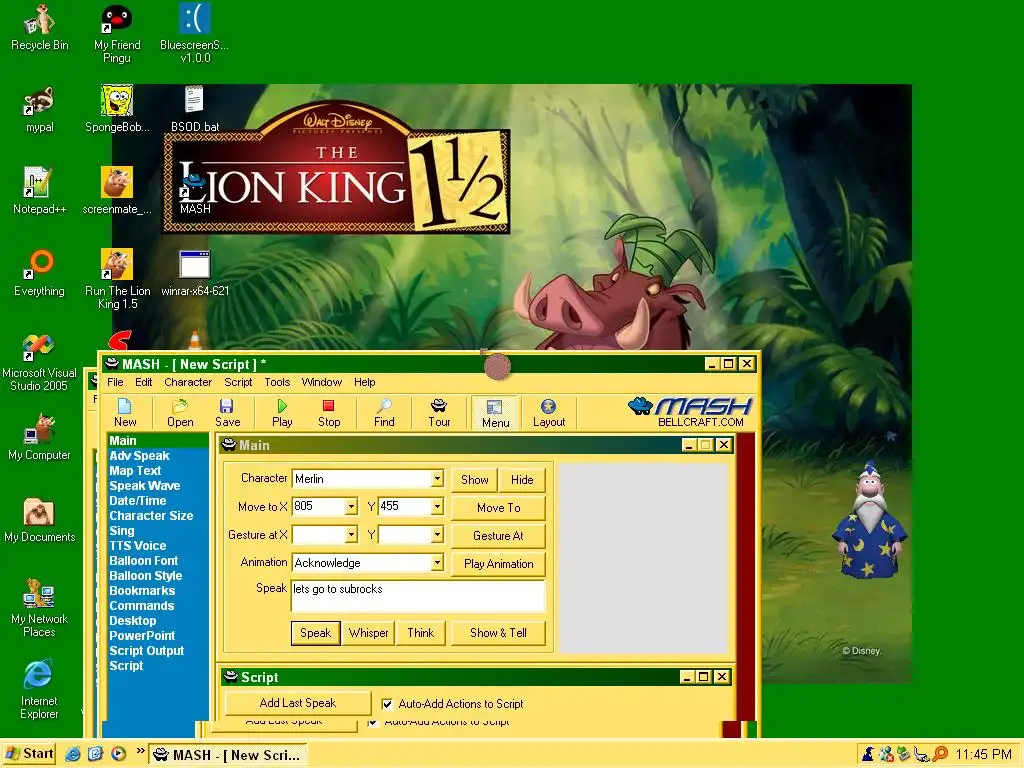Open the Tools menu
The image size is (1024, 768).
pos(277,382)
